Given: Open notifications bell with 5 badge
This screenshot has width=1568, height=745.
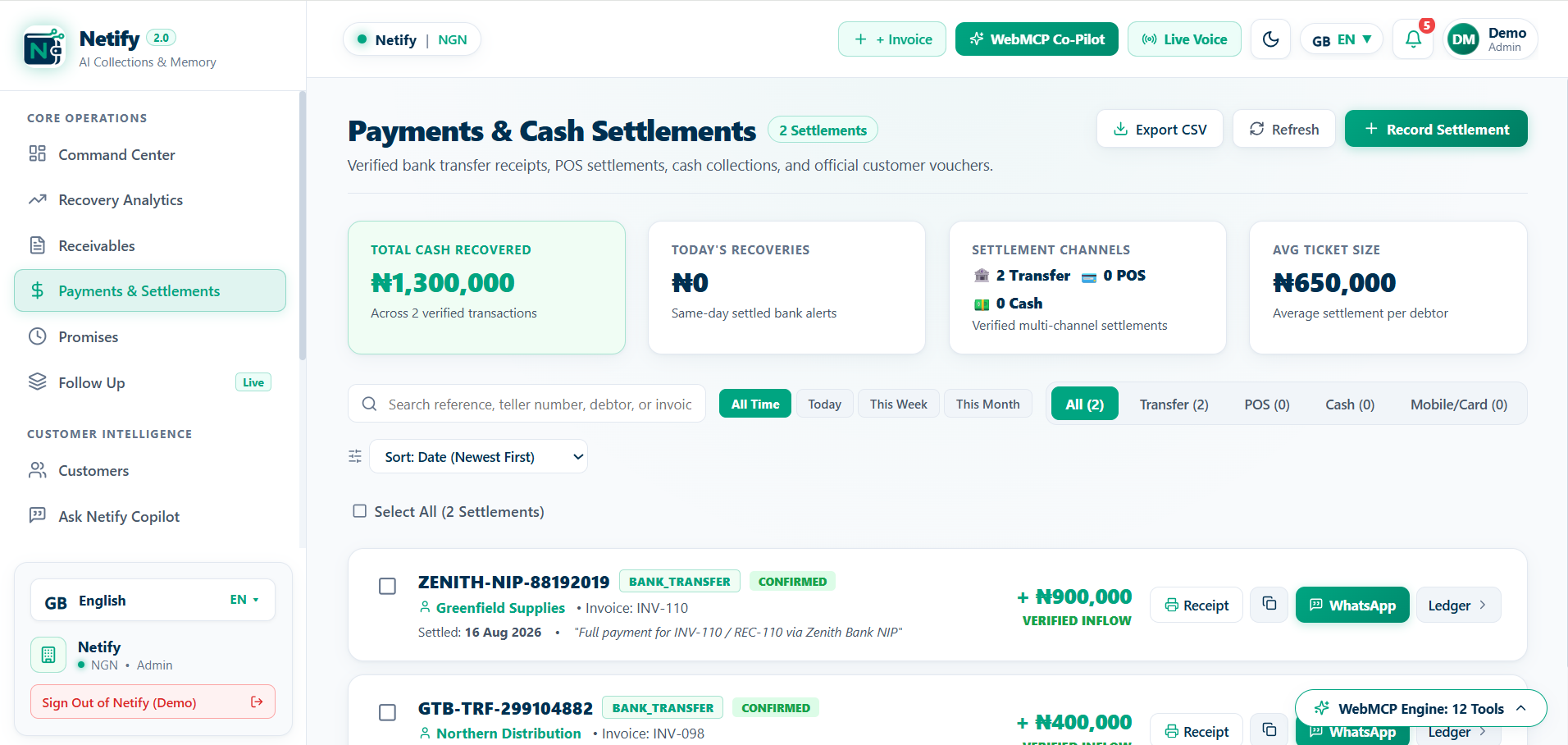Looking at the screenshot, I should 1413,39.
